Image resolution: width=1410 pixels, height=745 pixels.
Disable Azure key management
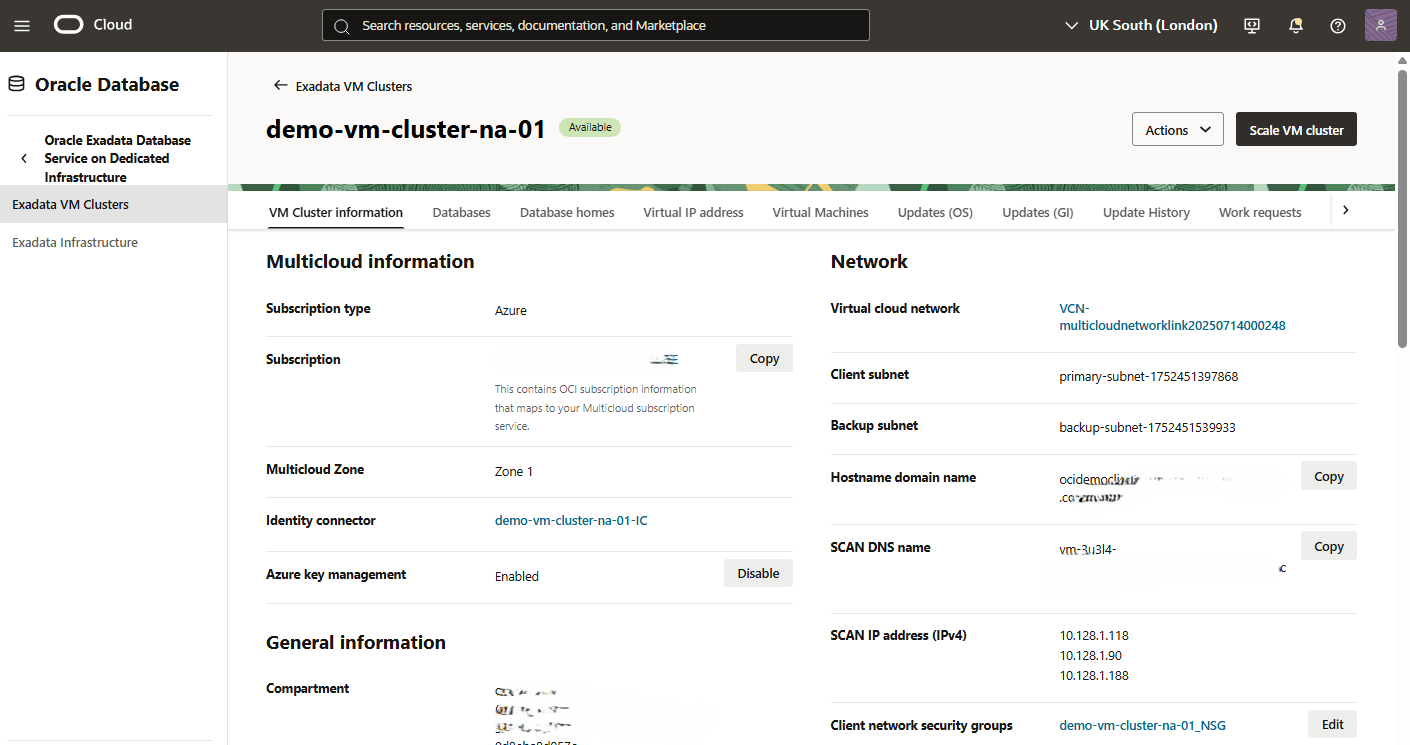pyautogui.click(x=758, y=573)
